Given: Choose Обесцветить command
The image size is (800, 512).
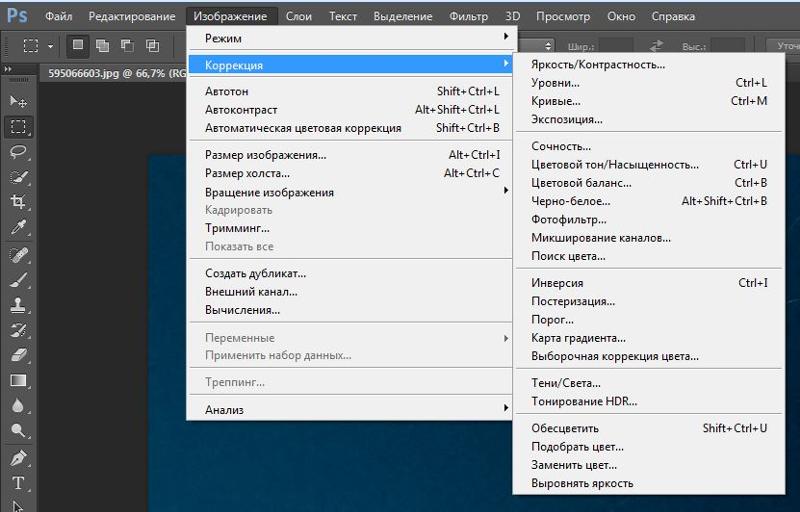Looking at the screenshot, I should 649,428.
